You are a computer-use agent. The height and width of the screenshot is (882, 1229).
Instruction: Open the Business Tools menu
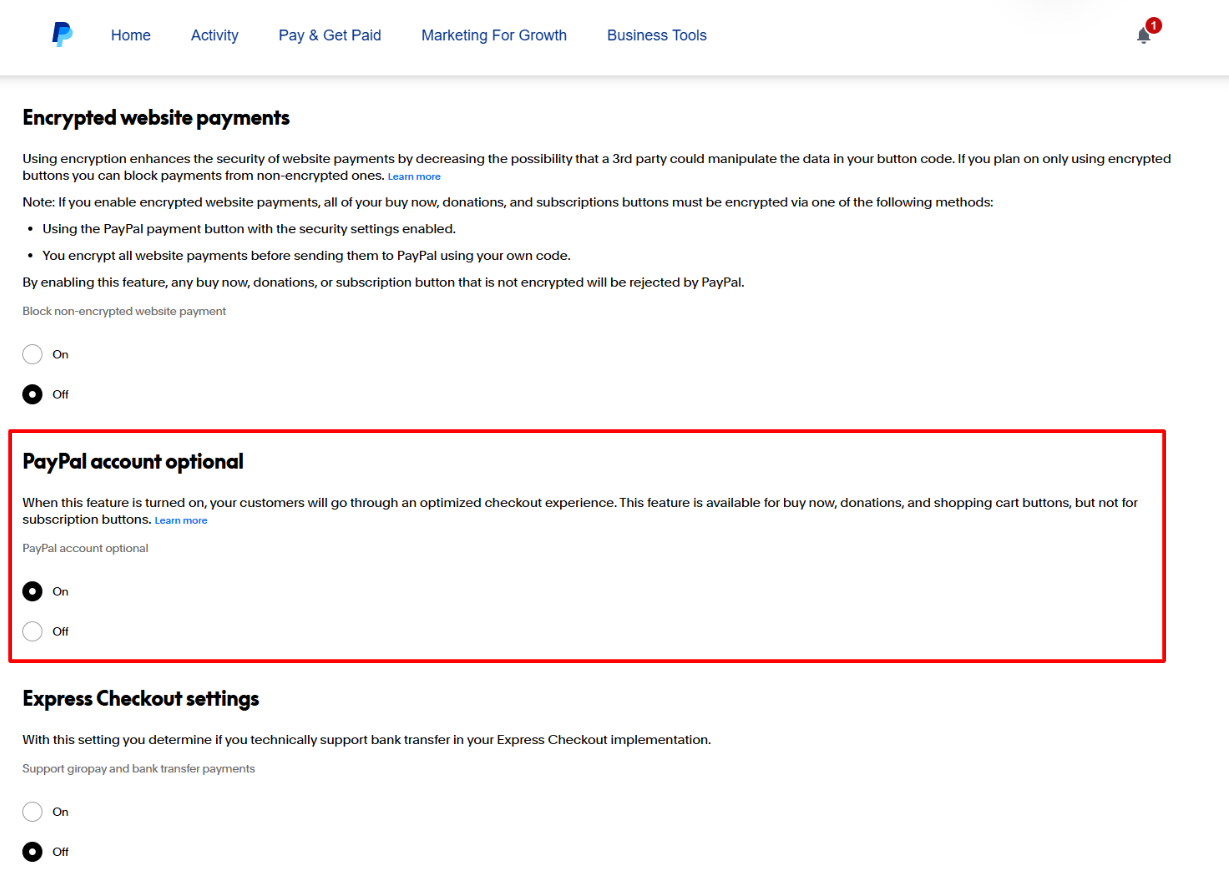657,35
